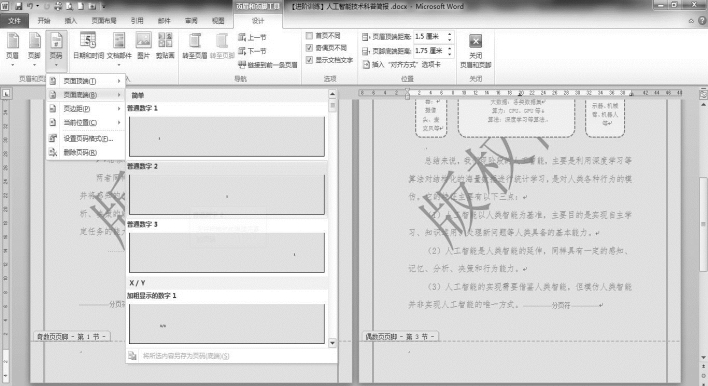
Task: Choose 设置页码格式 from the menu
Action: click(x=85, y=139)
